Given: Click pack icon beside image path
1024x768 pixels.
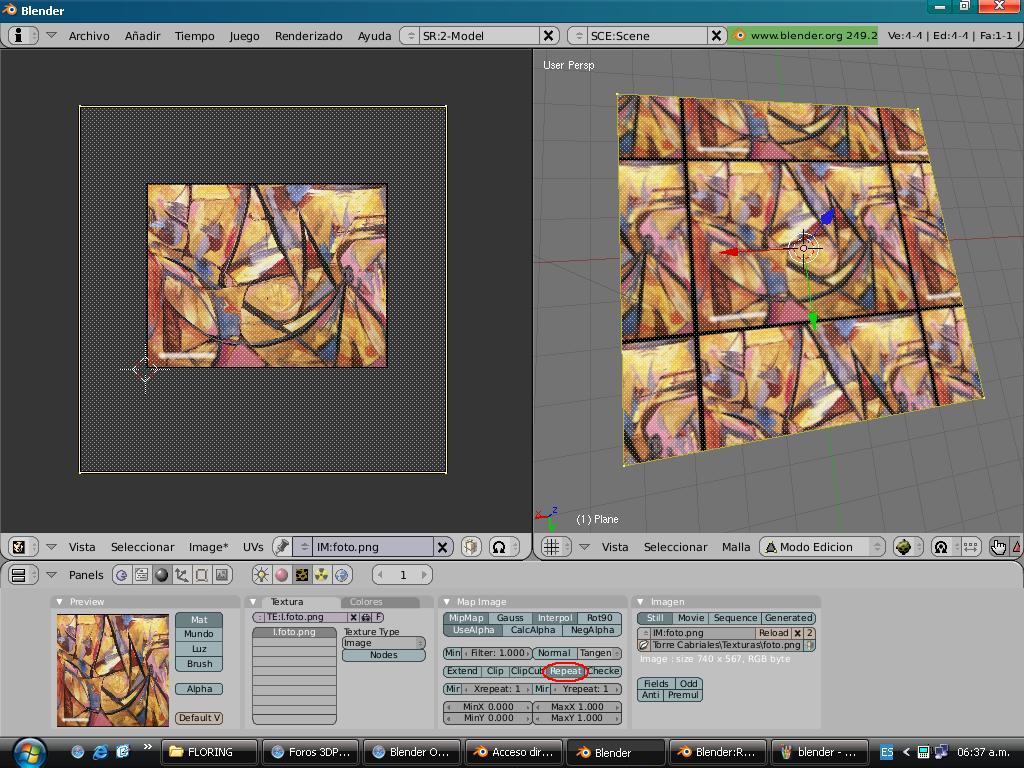Looking at the screenshot, I should point(810,645).
